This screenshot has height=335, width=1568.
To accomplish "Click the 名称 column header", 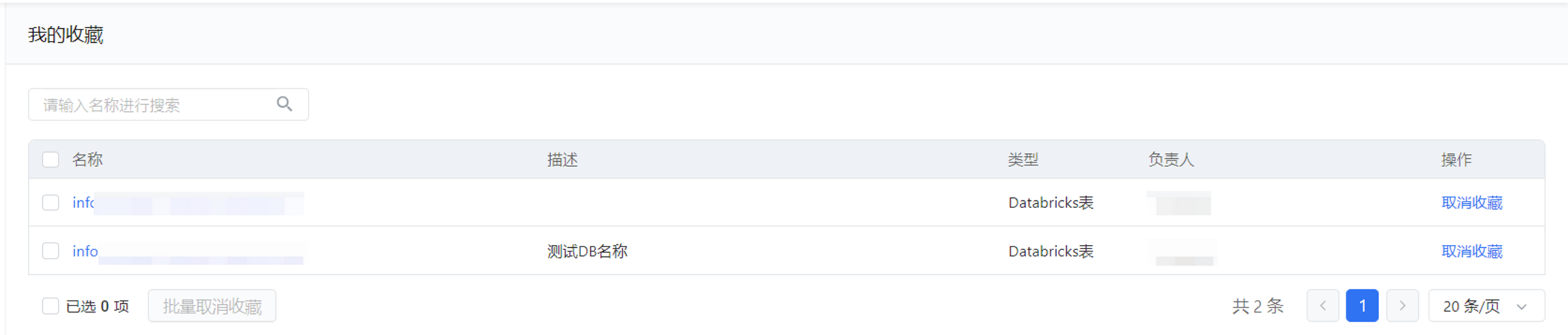I will tap(87, 160).
